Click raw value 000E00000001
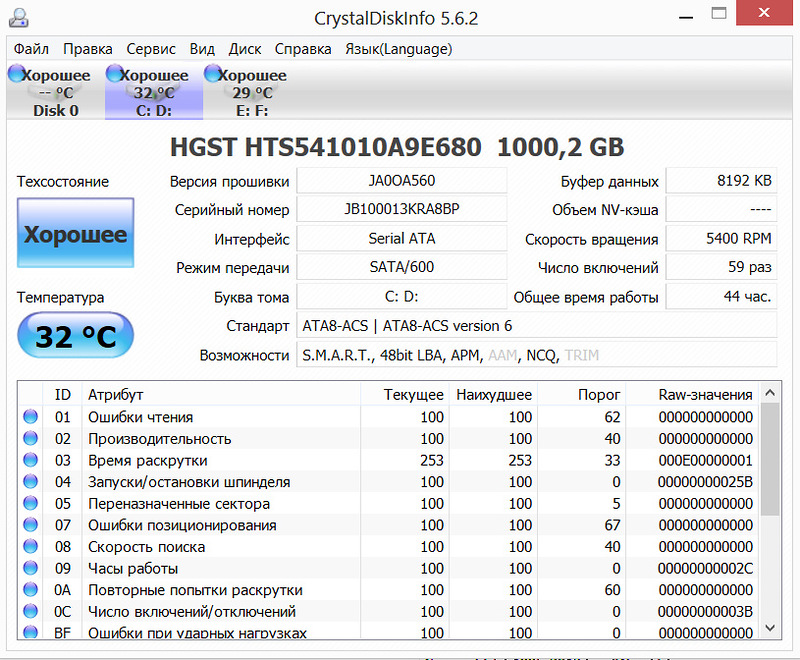Viewport: 800px width, 660px height. 706,460
